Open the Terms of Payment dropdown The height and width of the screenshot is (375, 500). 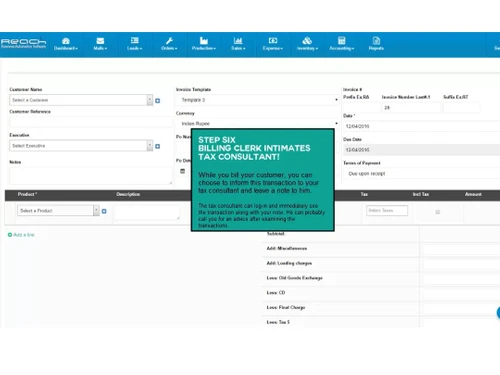coord(421,173)
